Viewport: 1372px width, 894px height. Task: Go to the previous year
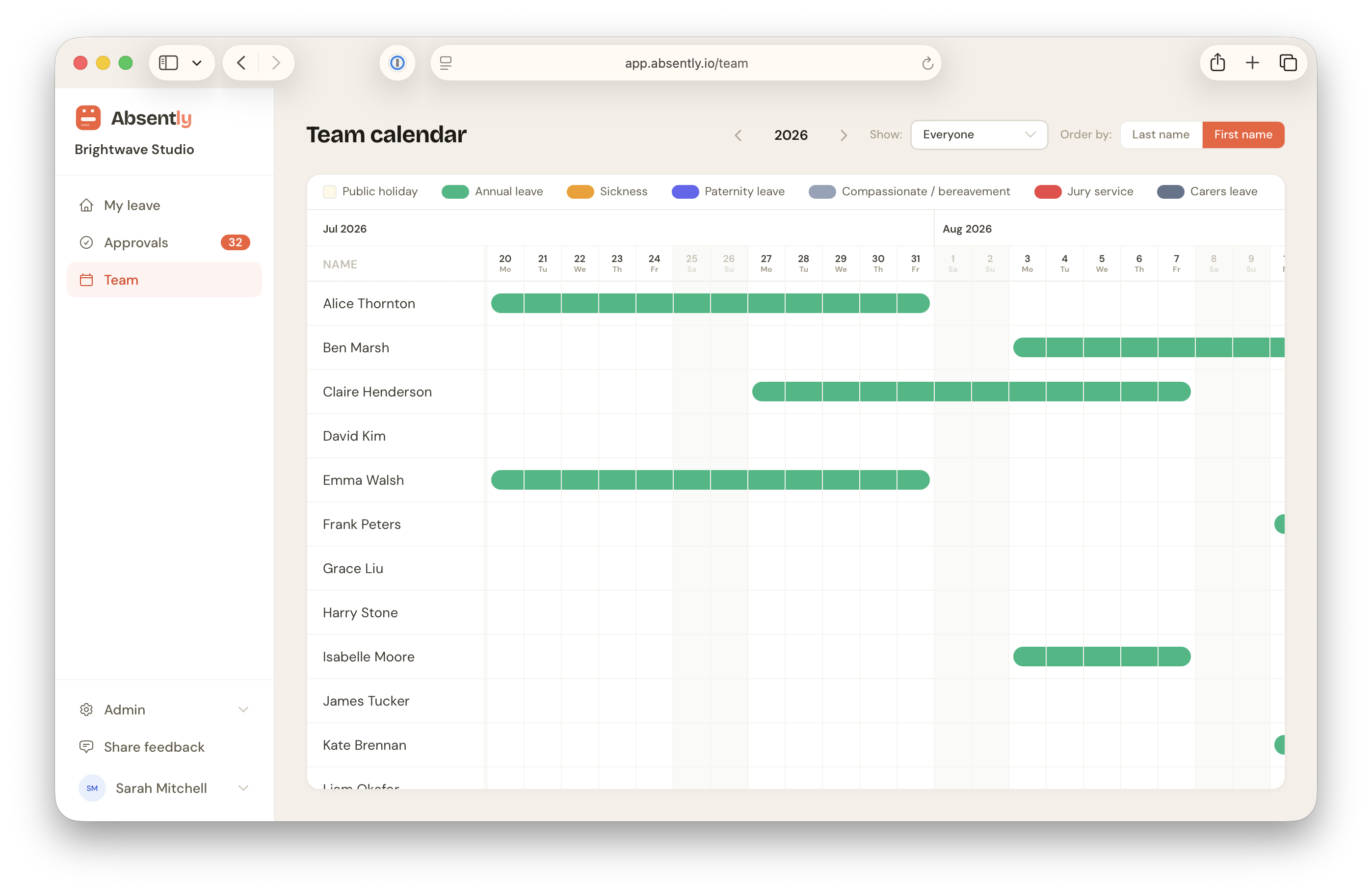tap(738, 135)
